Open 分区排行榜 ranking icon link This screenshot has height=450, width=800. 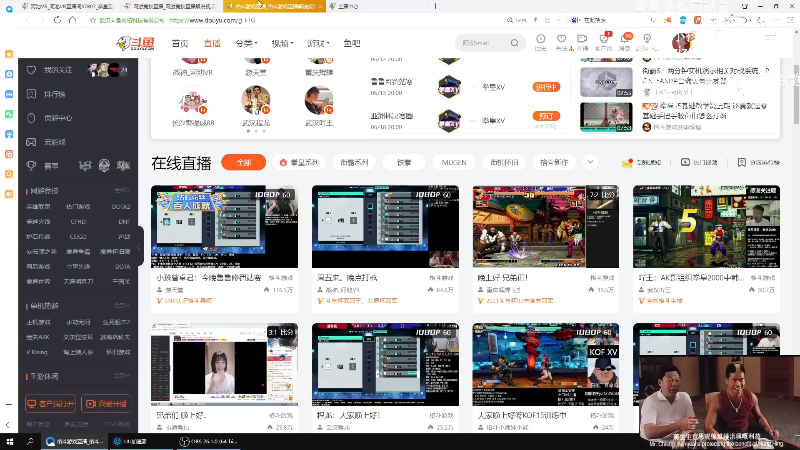tap(742, 162)
